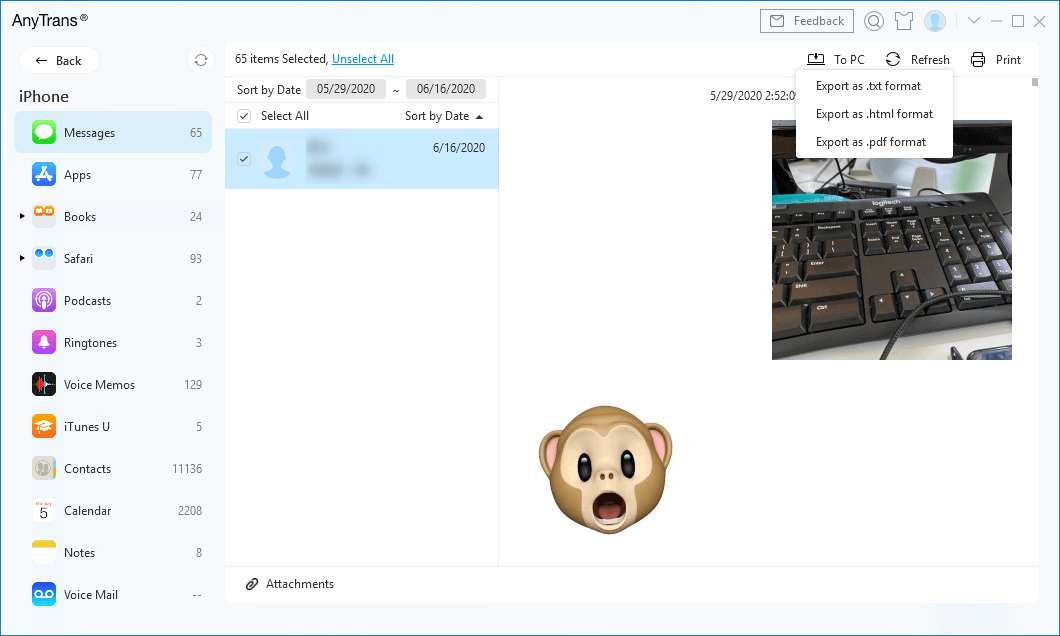Click the Refresh arrows icon in toolbar
This screenshot has width=1060, height=636.
893,59
